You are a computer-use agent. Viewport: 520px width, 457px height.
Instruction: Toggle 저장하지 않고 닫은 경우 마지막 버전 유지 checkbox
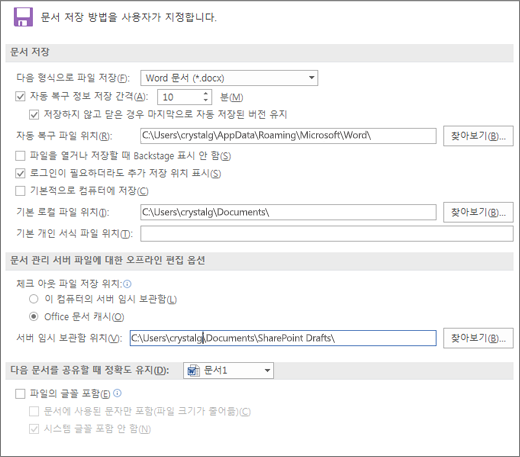click(x=34, y=115)
